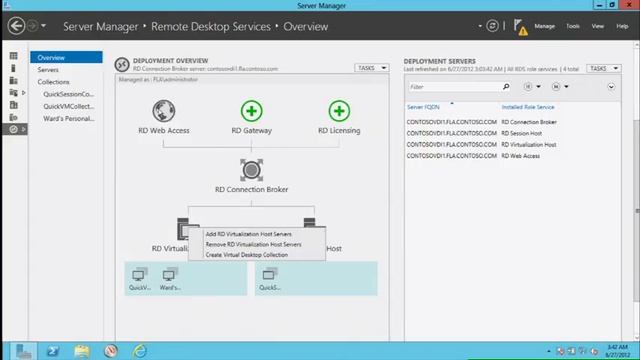The image size is (640, 360).
Task: Choose Remove RD Virtualization Host Servers
Action: pos(253,244)
